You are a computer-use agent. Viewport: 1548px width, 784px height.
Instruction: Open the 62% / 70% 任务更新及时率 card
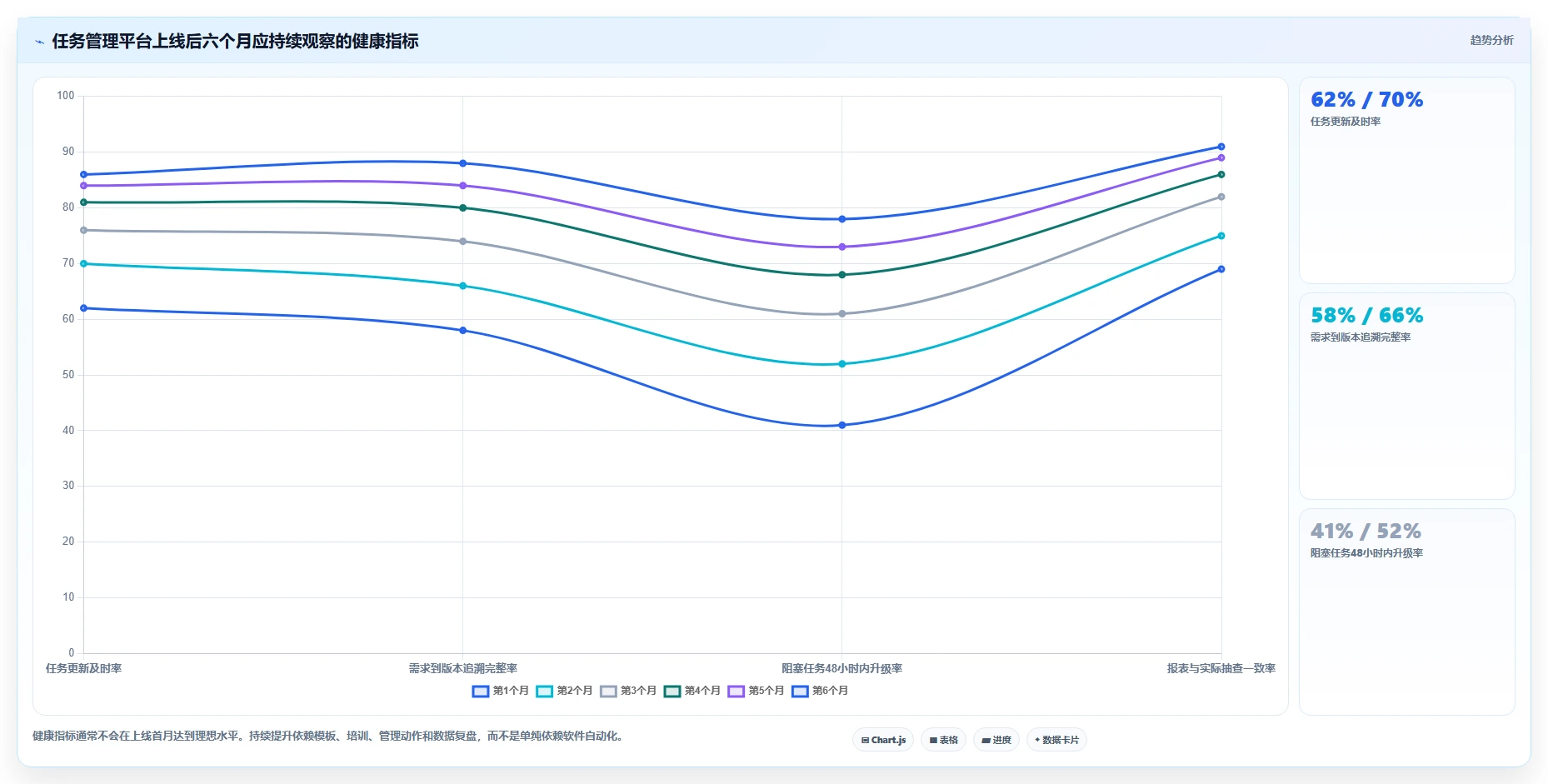(1406, 181)
